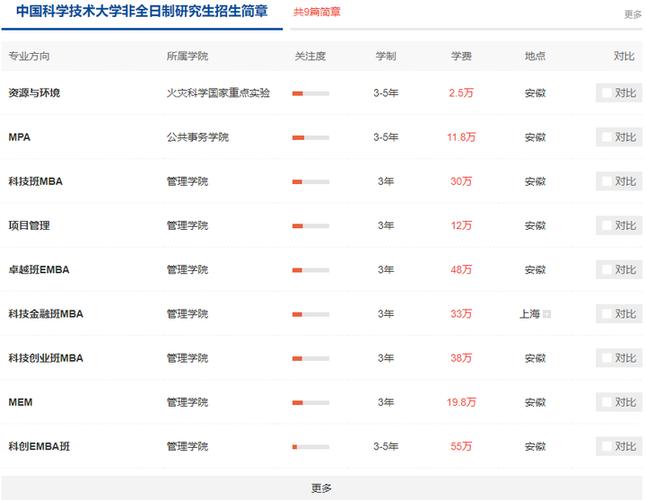Open the MEM program link
The height and width of the screenshot is (500, 646).
(x=20, y=402)
